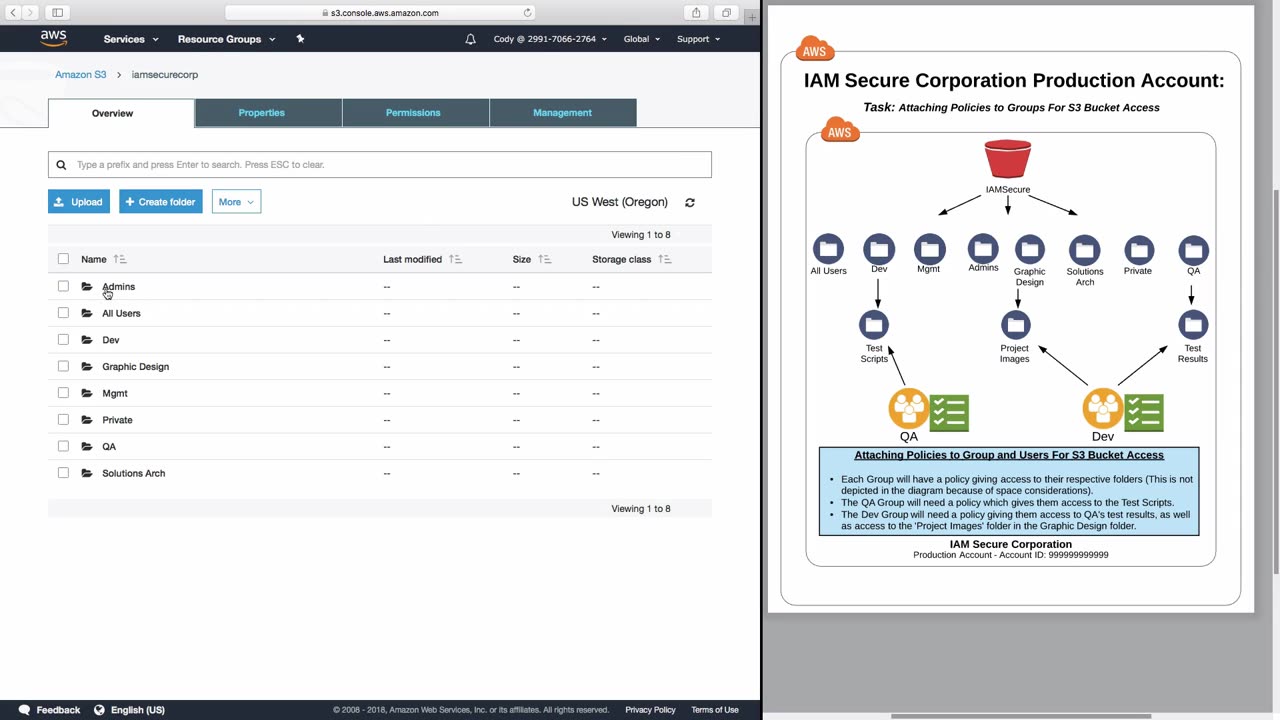
Task: Click the Safari back arrow
Action: click(13, 13)
